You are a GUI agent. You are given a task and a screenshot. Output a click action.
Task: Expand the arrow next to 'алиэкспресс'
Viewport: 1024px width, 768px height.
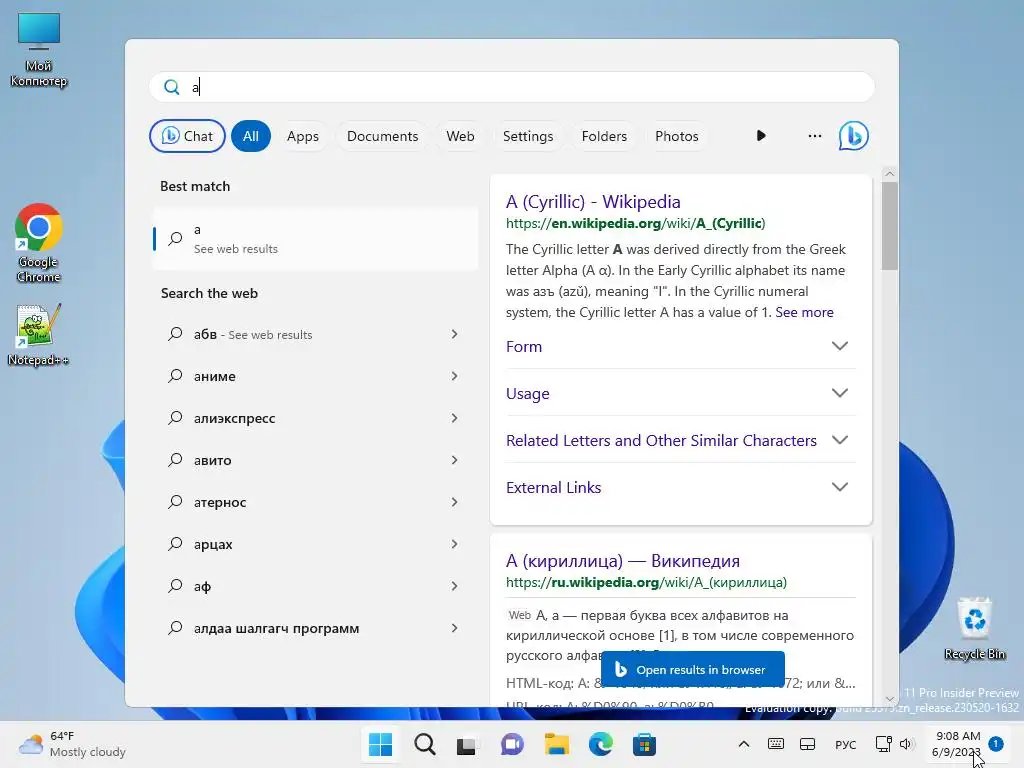pos(455,418)
